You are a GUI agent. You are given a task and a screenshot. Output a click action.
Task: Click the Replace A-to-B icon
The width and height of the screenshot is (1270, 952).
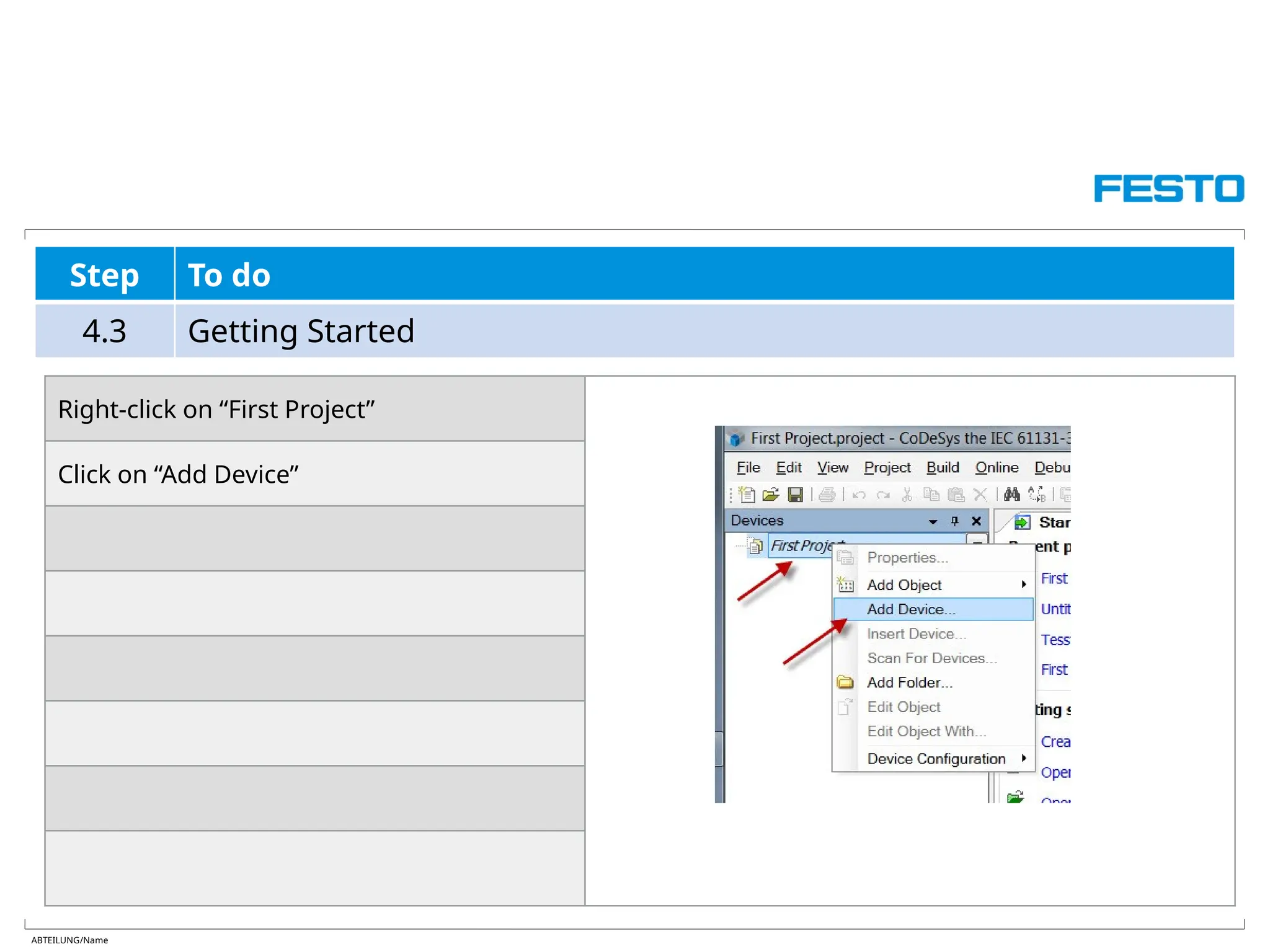pyautogui.click(x=1037, y=495)
